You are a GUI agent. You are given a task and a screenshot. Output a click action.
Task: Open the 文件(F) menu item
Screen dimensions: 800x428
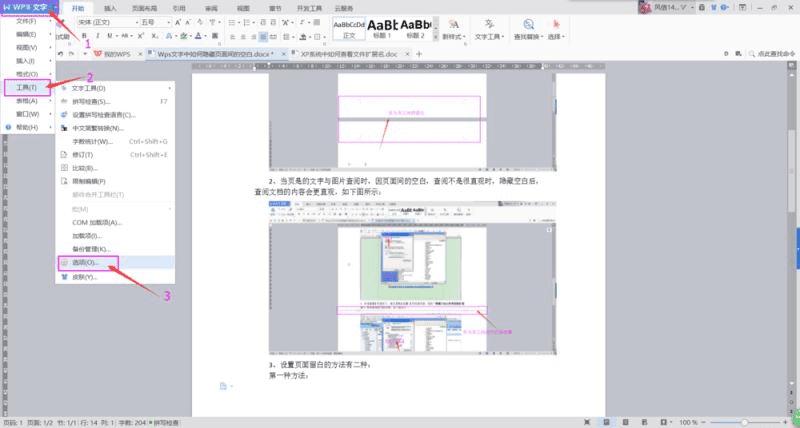[28, 21]
